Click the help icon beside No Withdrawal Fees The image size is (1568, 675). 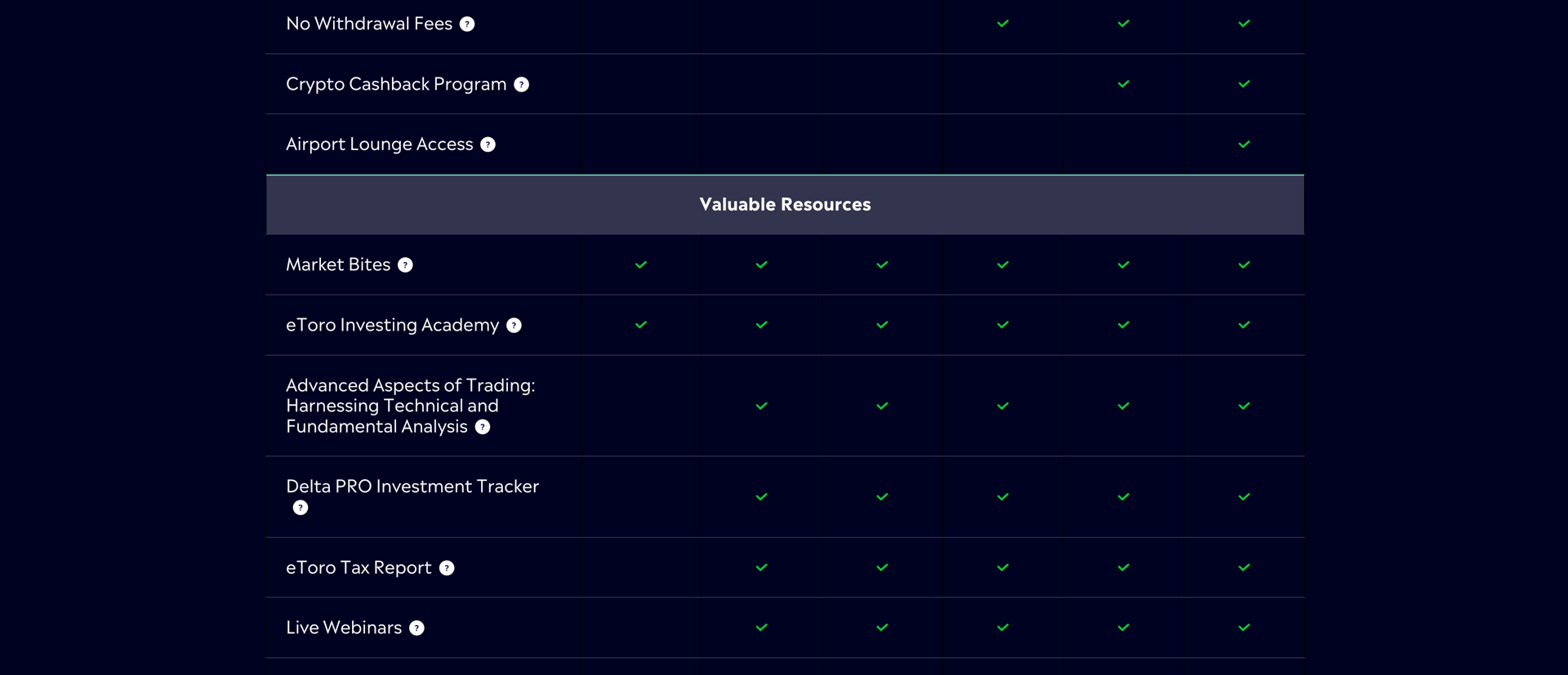coord(467,24)
